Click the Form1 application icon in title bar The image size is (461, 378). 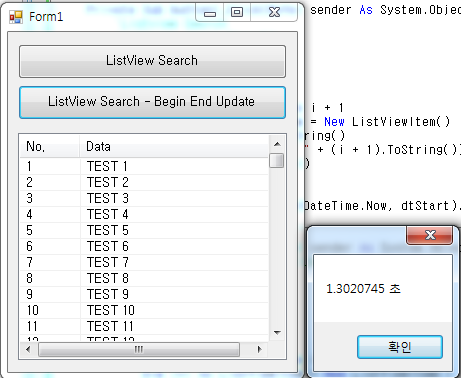(x=16, y=17)
